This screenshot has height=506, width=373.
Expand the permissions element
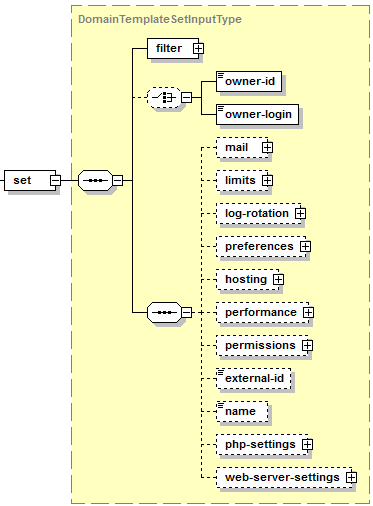[x=307, y=346]
